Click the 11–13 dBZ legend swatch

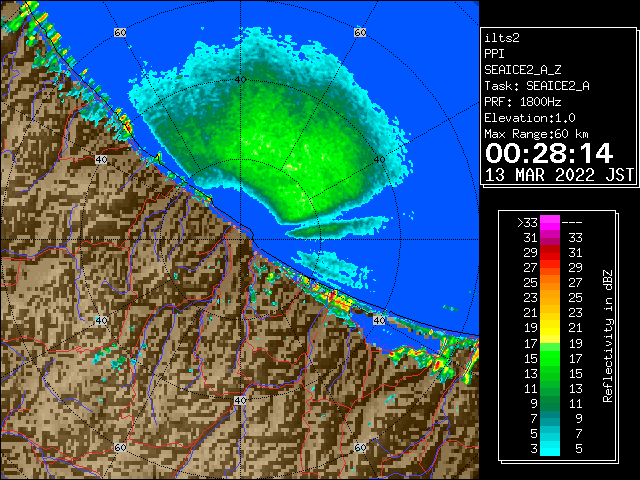click(x=549, y=388)
